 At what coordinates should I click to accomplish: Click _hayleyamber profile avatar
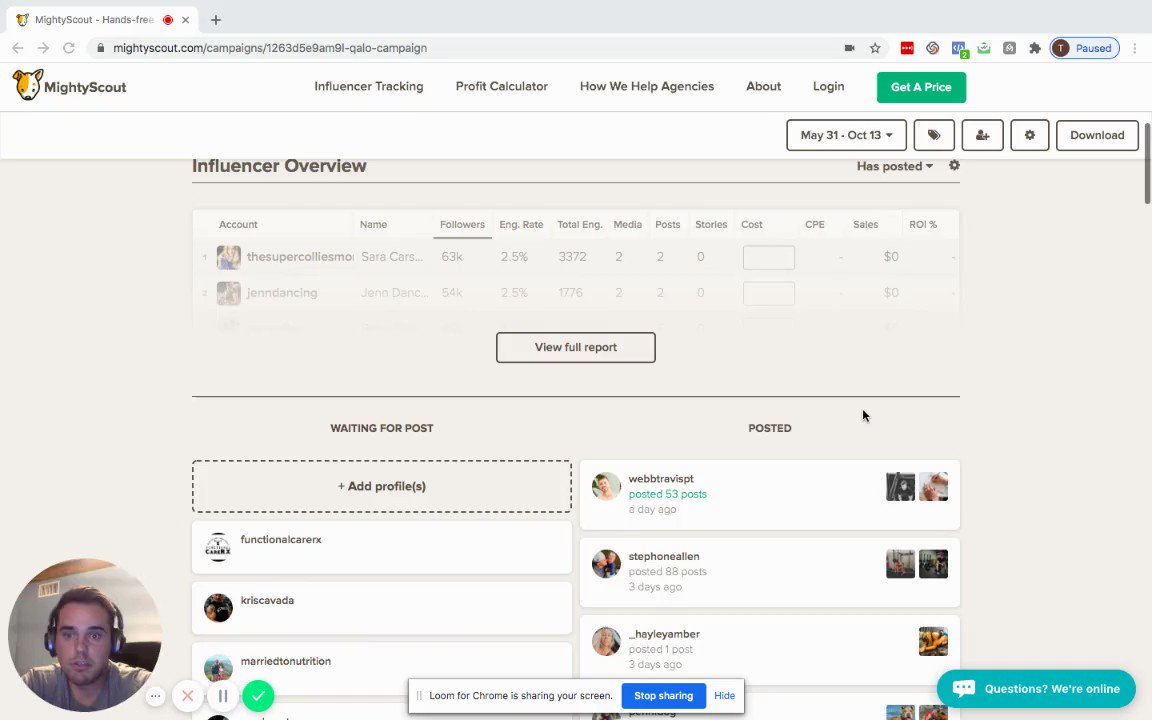[x=606, y=641]
